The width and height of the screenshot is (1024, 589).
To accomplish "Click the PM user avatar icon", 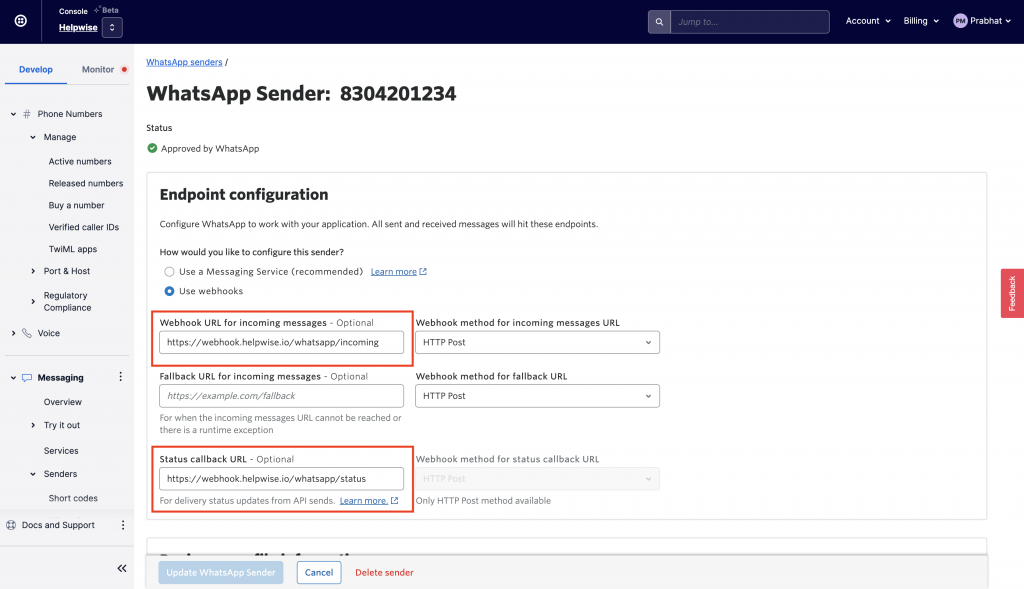I will pyautogui.click(x=960, y=21).
